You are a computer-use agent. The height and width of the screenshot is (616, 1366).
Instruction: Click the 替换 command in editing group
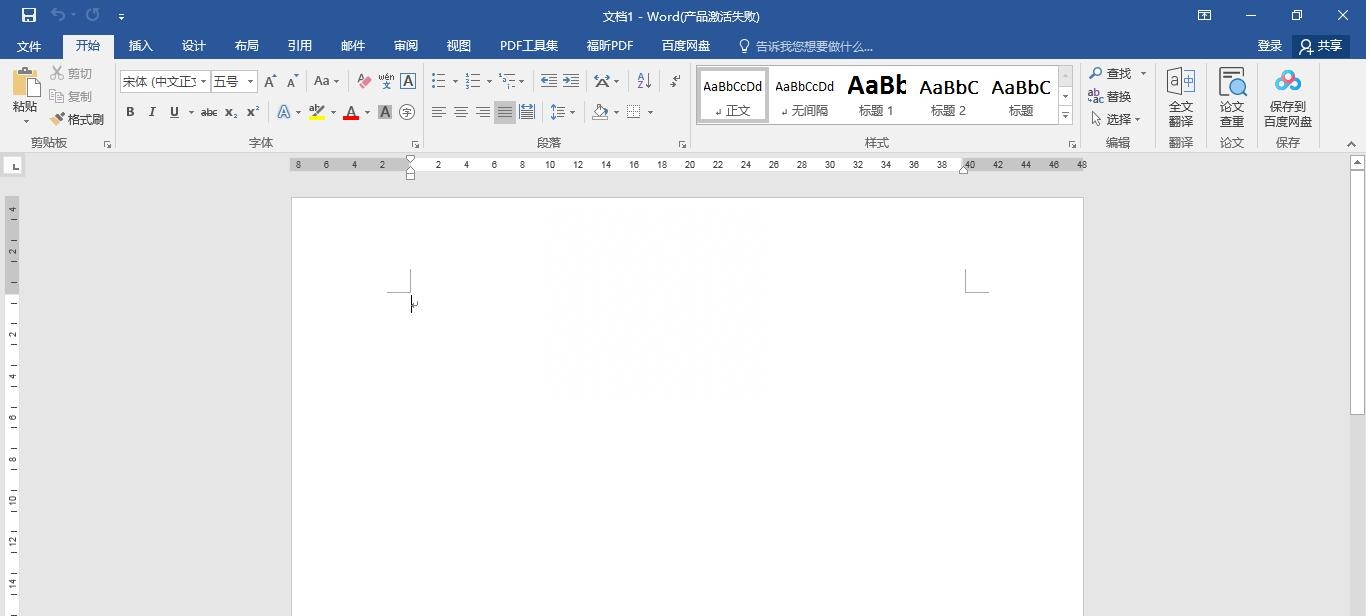[x=1116, y=96]
